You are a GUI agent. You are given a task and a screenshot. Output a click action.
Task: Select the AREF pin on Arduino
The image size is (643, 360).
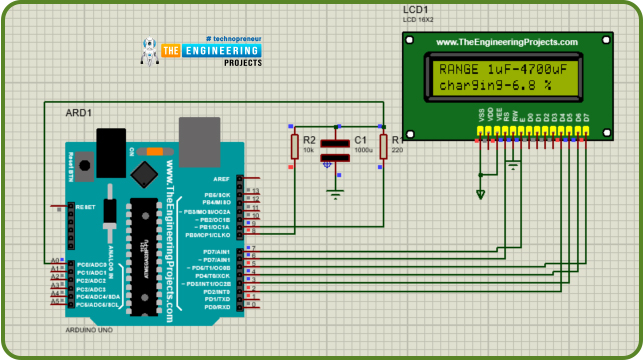point(240,178)
